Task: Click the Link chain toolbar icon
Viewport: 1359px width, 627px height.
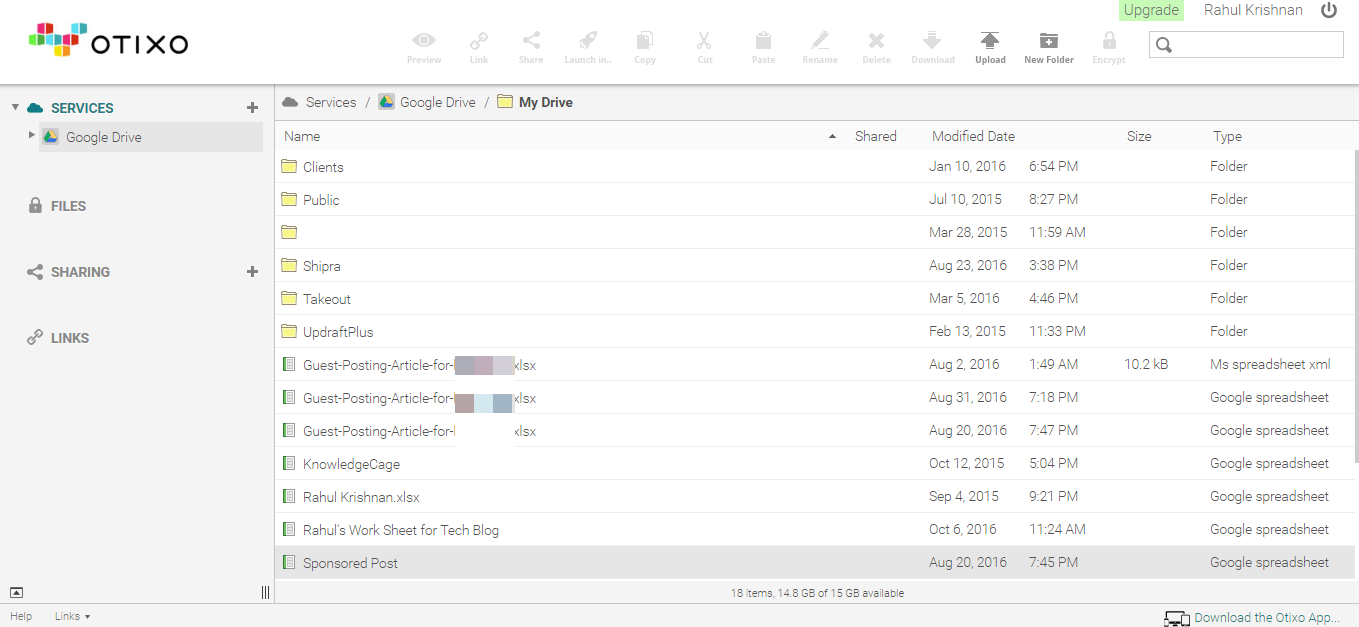Action: (x=479, y=41)
